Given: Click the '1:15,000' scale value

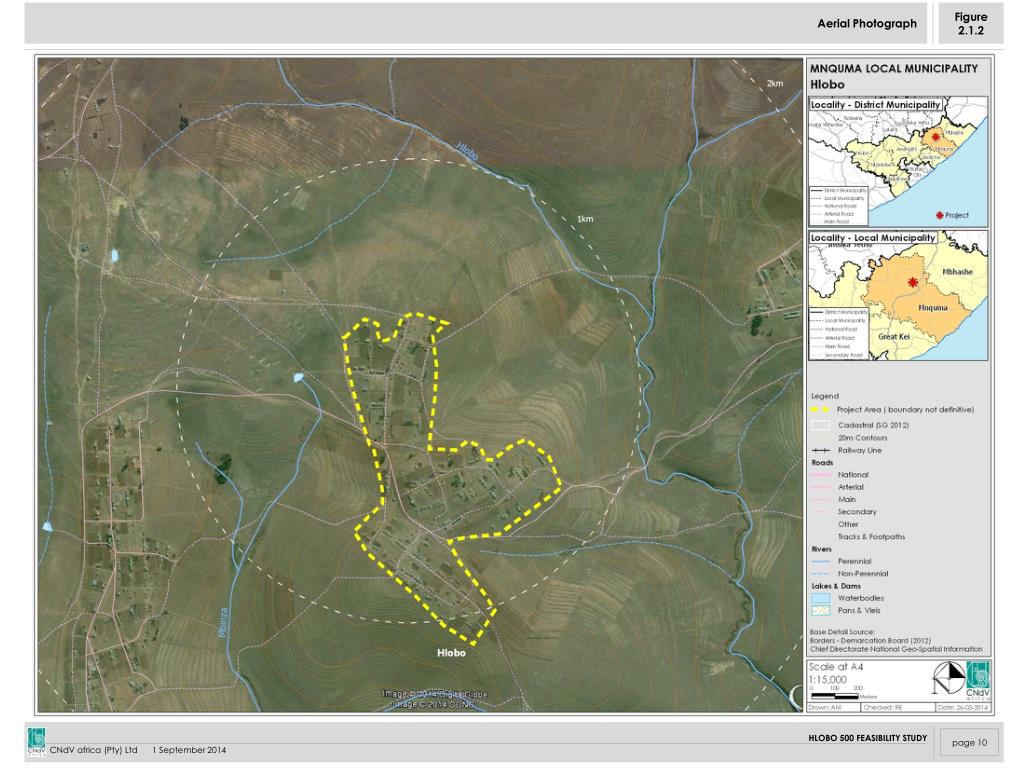Looking at the screenshot, I should (827, 679).
